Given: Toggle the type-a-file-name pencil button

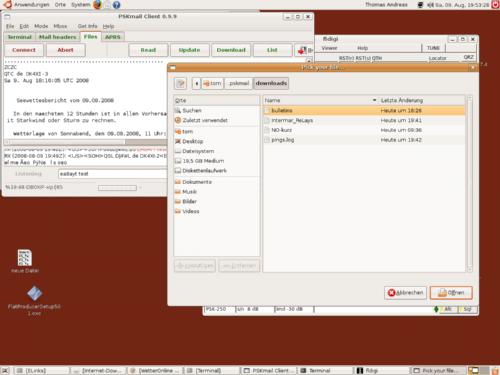Looking at the screenshot, I should coord(181,83).
